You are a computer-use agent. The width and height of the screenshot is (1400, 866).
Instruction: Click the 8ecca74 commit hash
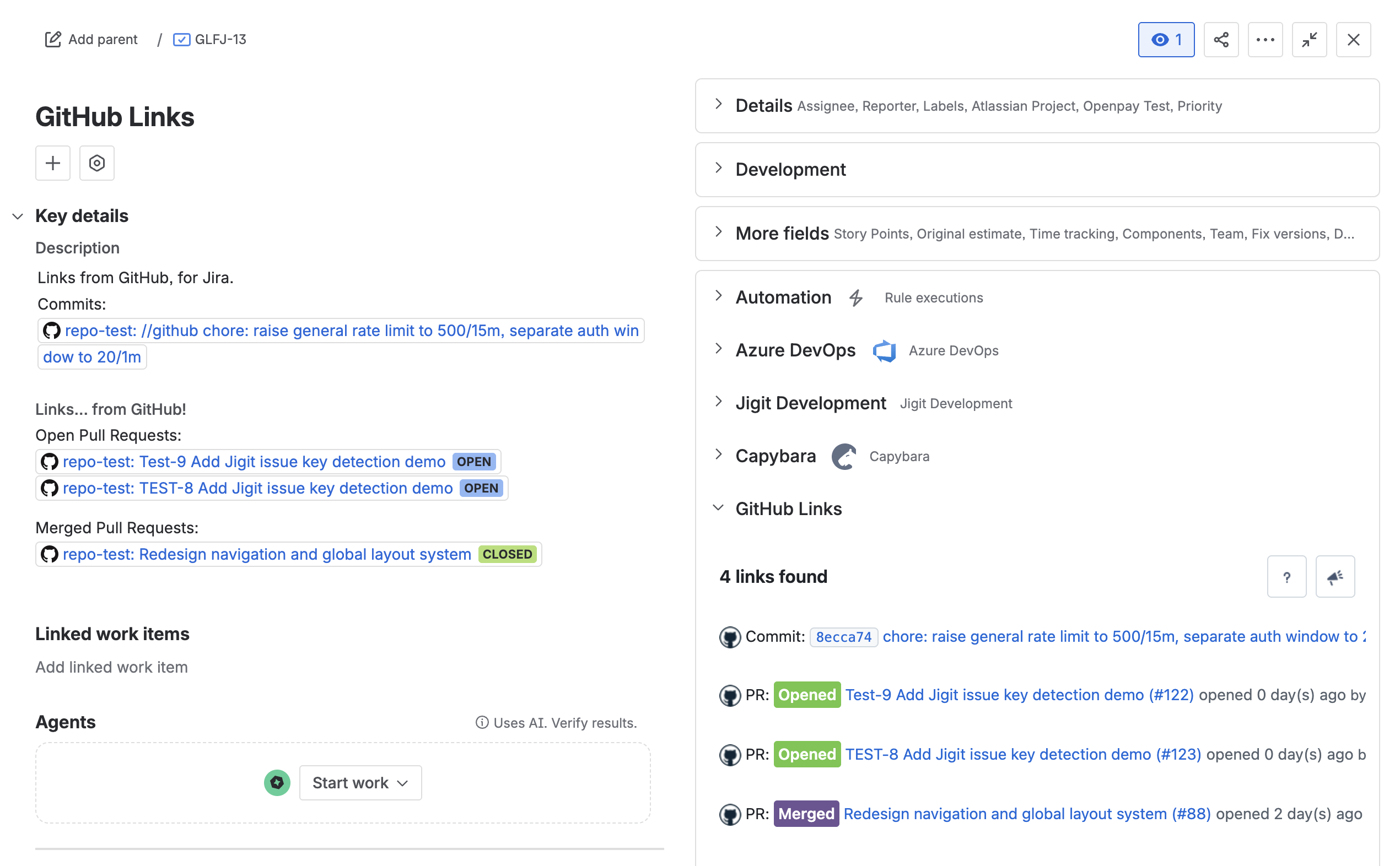pyautogui.click(x=843, y=637)
